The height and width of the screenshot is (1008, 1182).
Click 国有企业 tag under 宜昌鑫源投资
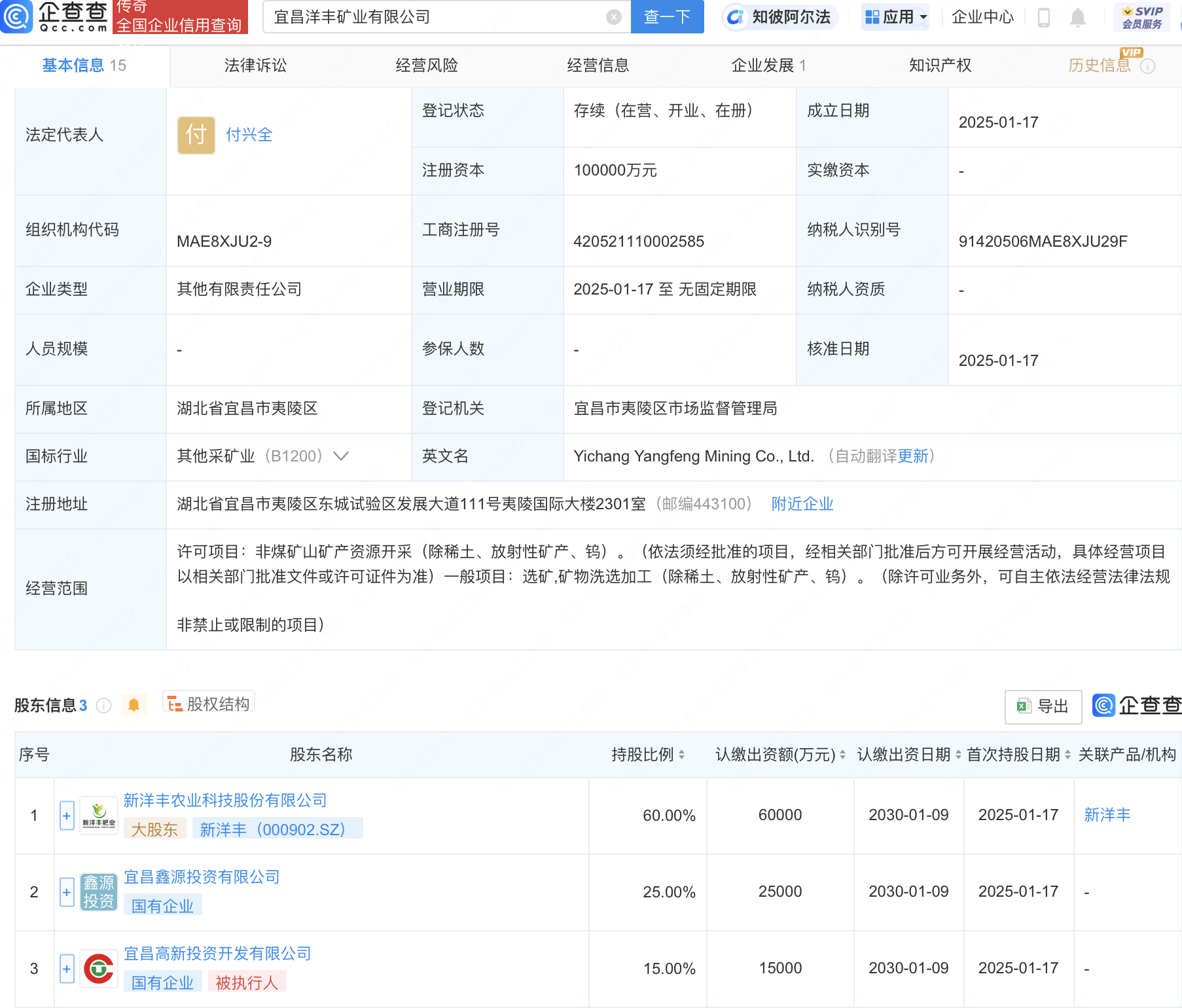point(162,907)
